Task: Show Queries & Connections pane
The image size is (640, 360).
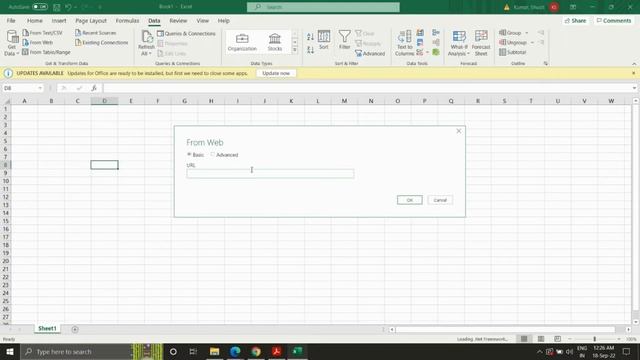Action: point(186,33)
